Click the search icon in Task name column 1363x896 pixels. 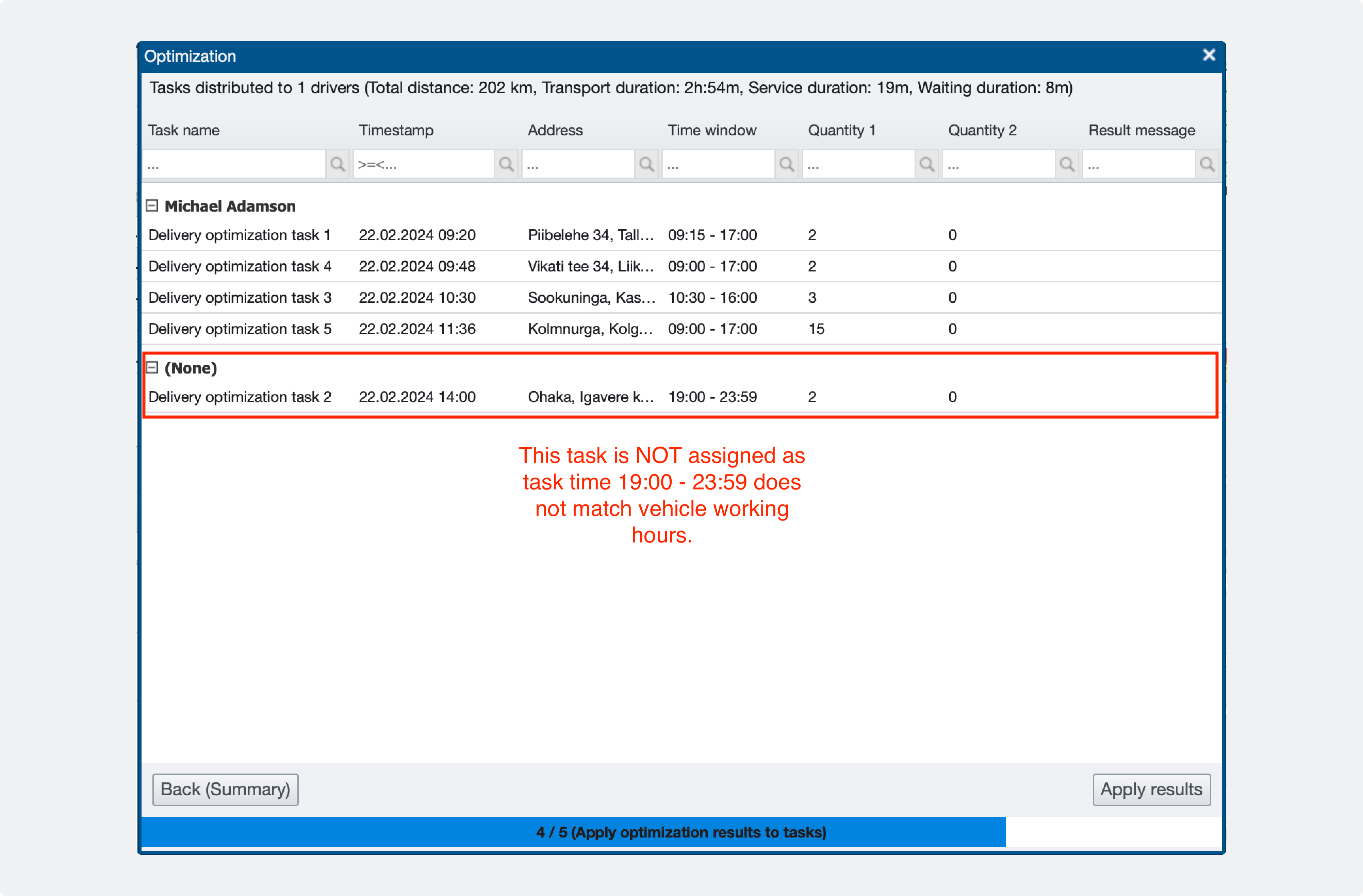337,164
